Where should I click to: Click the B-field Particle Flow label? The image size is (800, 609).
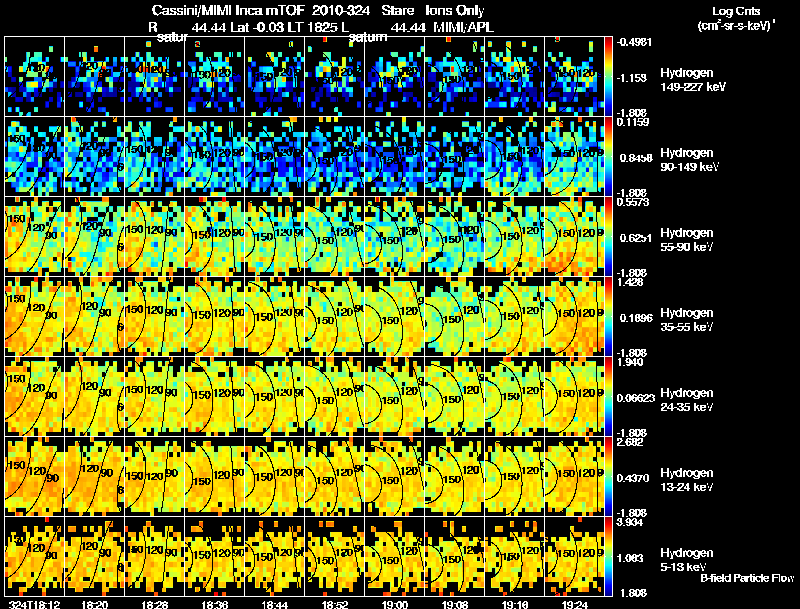[x=747, y=578]
